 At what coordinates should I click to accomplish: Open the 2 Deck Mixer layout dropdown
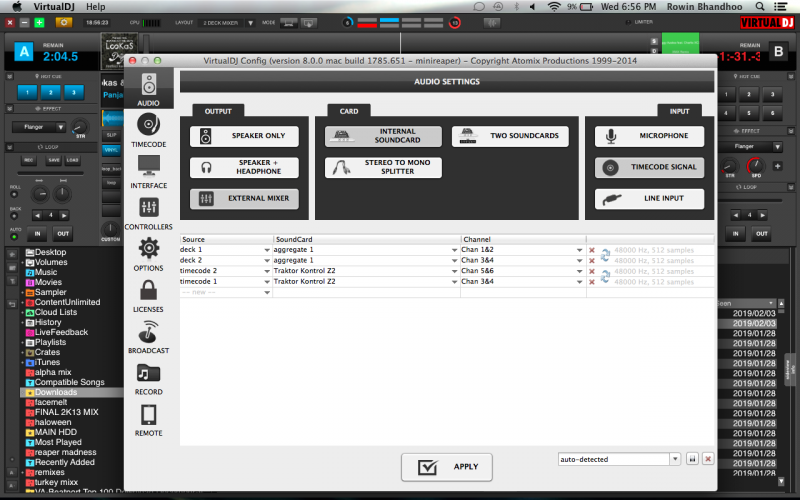[x=251, y=23]
